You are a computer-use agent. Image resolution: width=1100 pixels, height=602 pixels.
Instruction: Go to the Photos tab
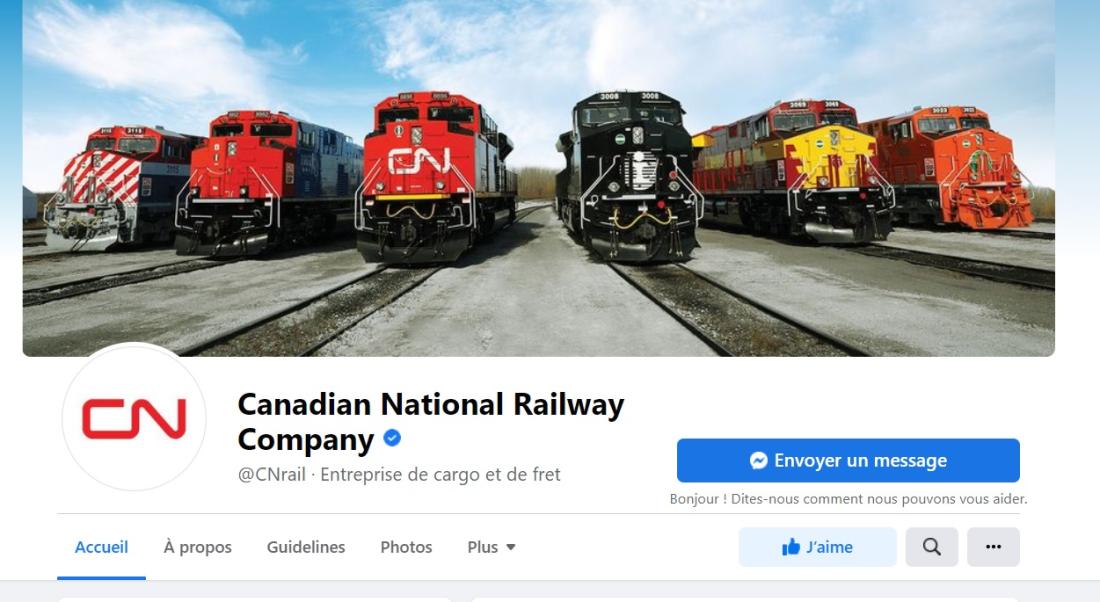click(406, 547)
